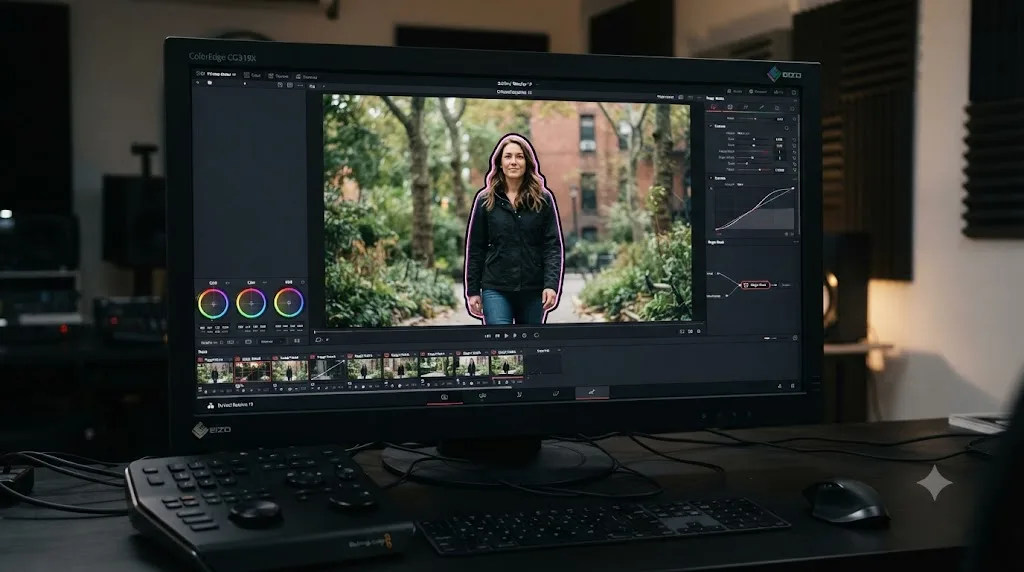Open the second palette tab icon in right panel
Viewport: 1024px width, 572px height.
730,107
